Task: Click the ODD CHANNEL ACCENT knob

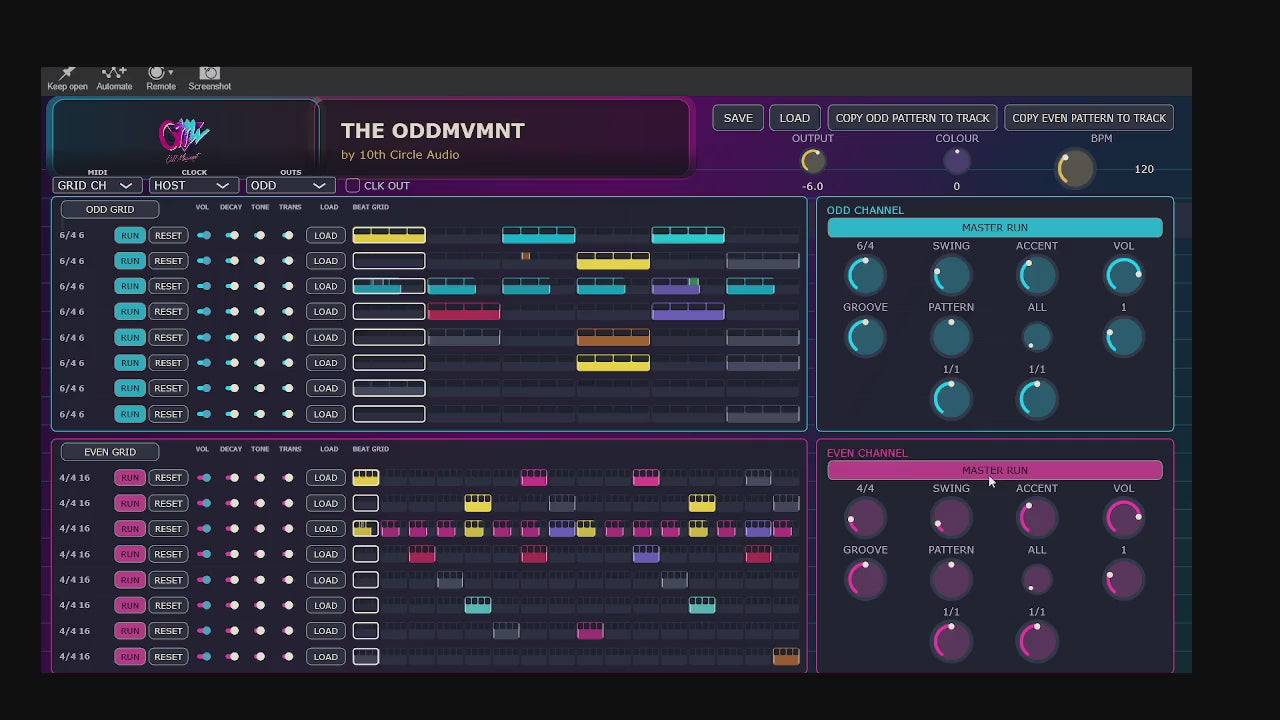Action: (1037, 275)
